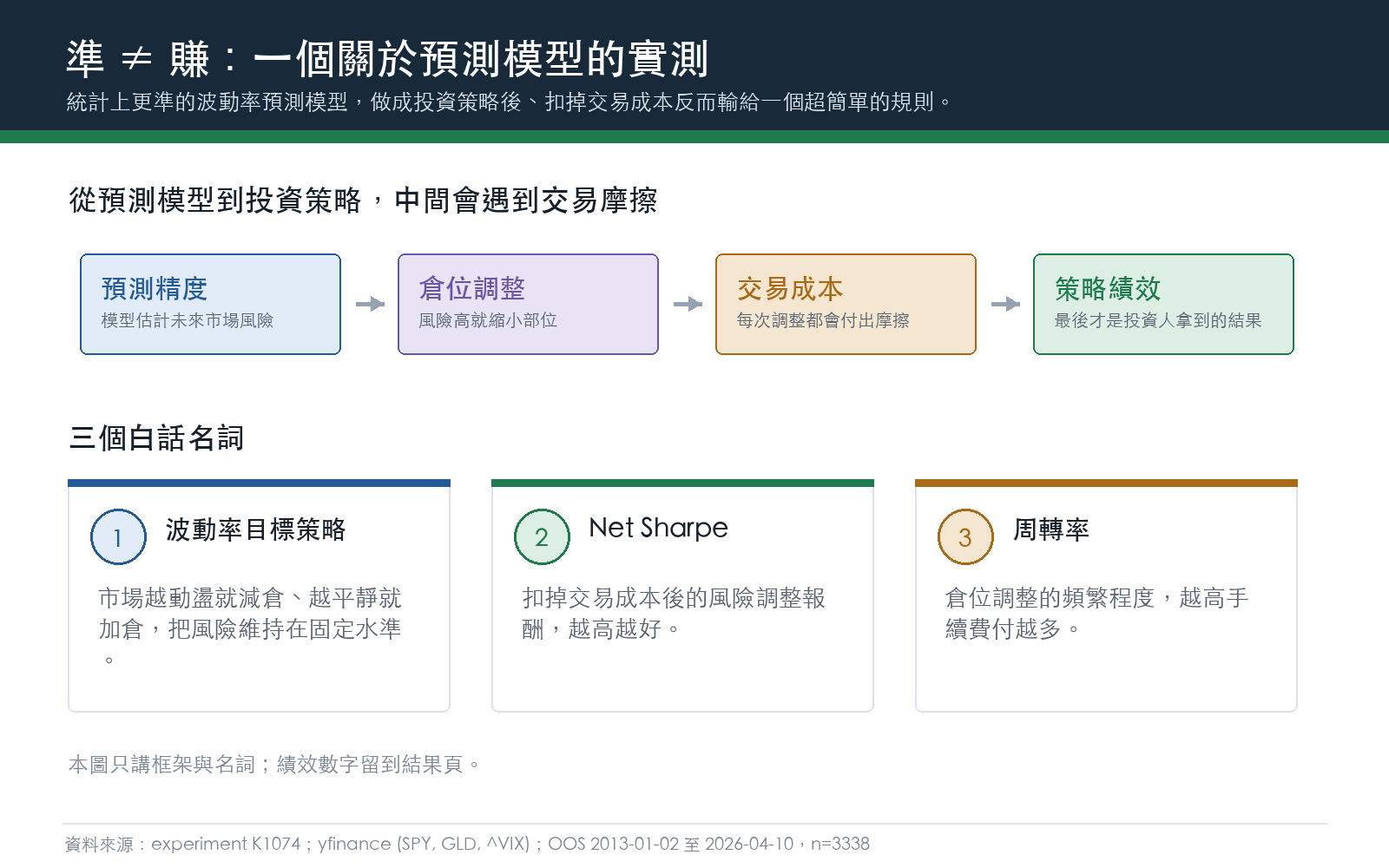Click the text 每次調整都會付出摩擦
This screenshot has height=868, width=1389.
[x=823, y=320]
